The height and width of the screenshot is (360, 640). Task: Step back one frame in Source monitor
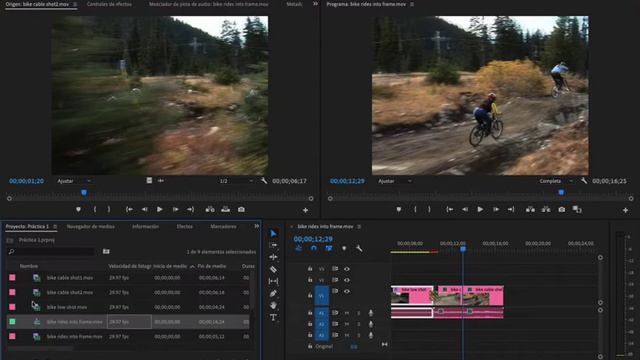coord(144,209)
